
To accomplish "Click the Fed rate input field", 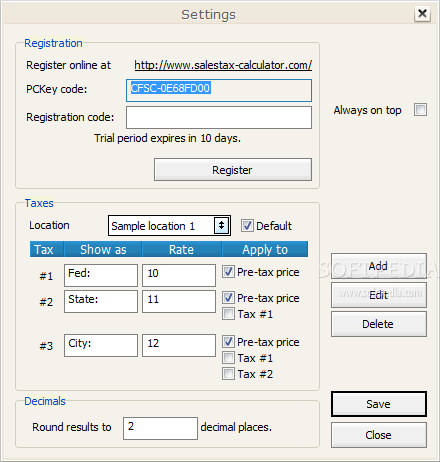I will point(179,275).
